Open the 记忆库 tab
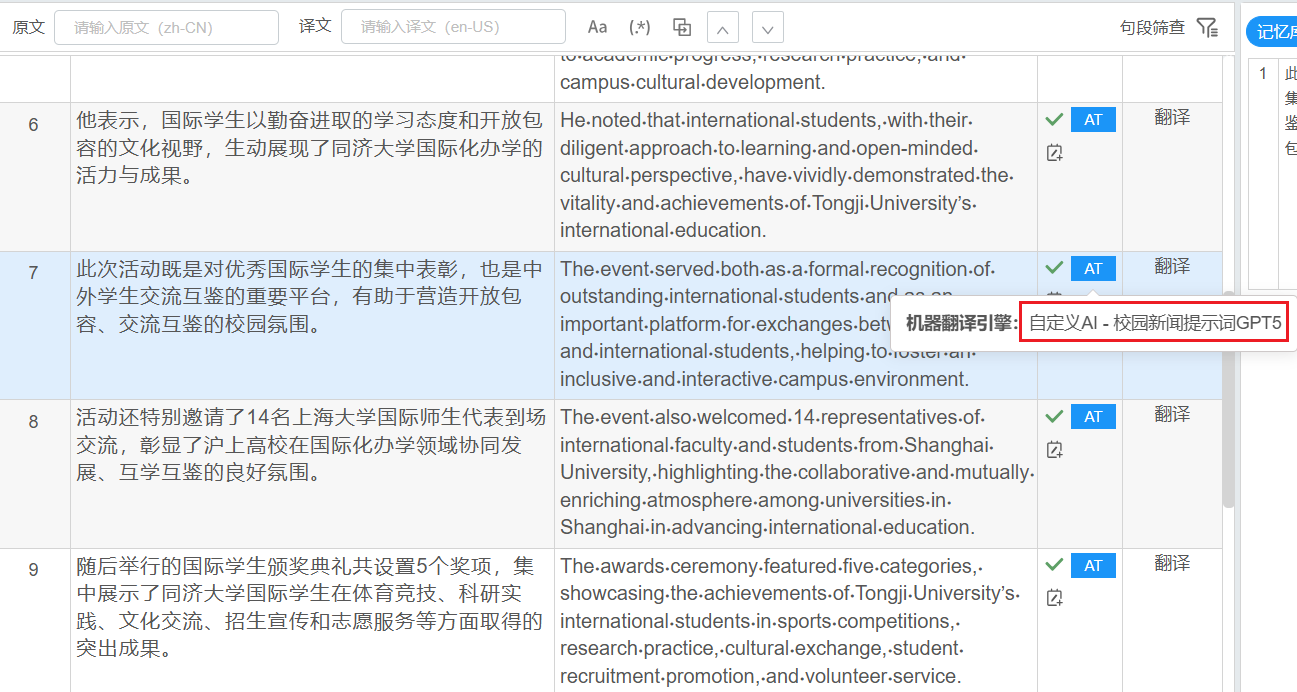This screenshot has height=692, width=1297. point(1275,32)
